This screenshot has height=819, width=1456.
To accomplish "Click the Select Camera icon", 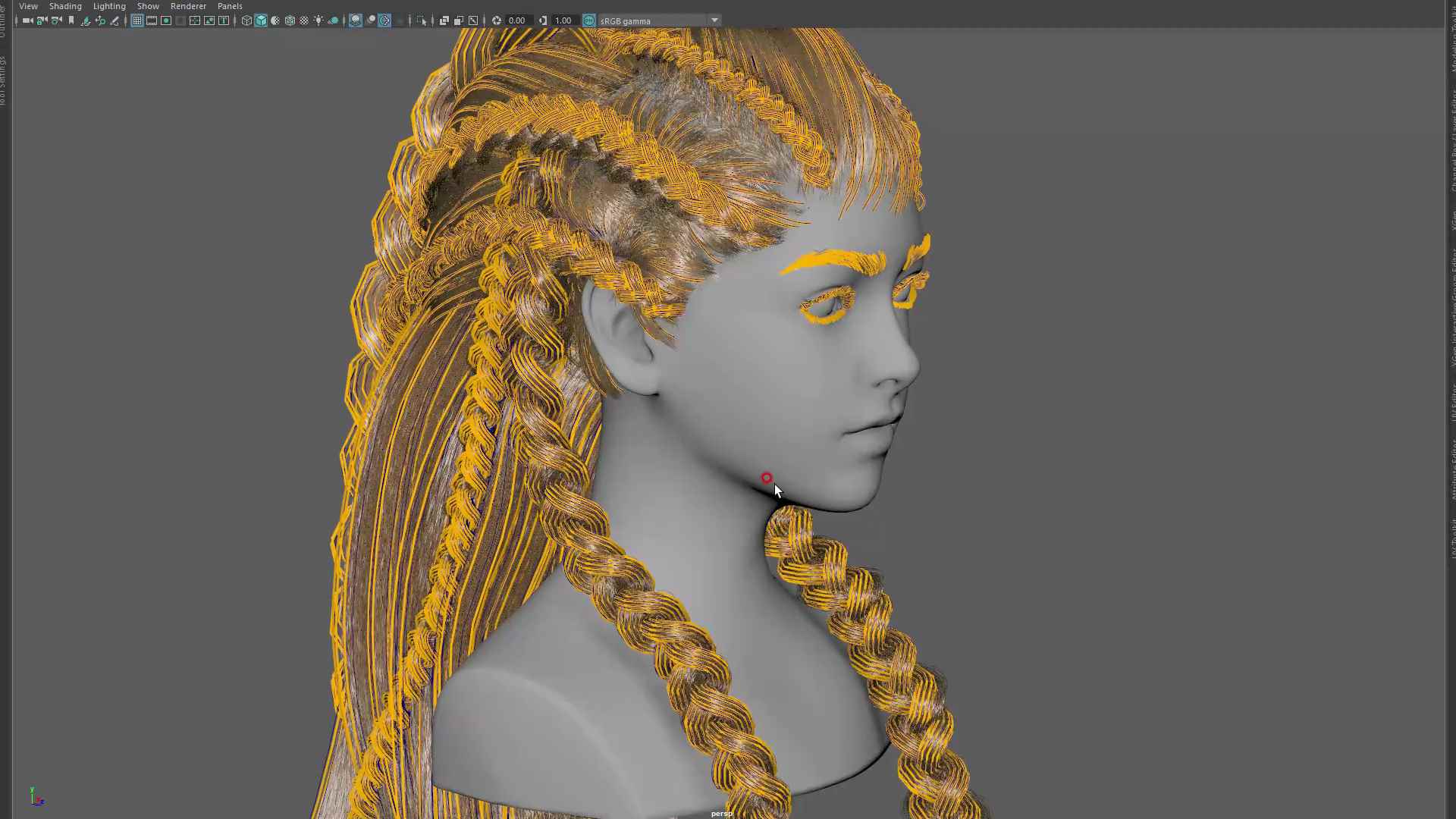I will (27, 20).
